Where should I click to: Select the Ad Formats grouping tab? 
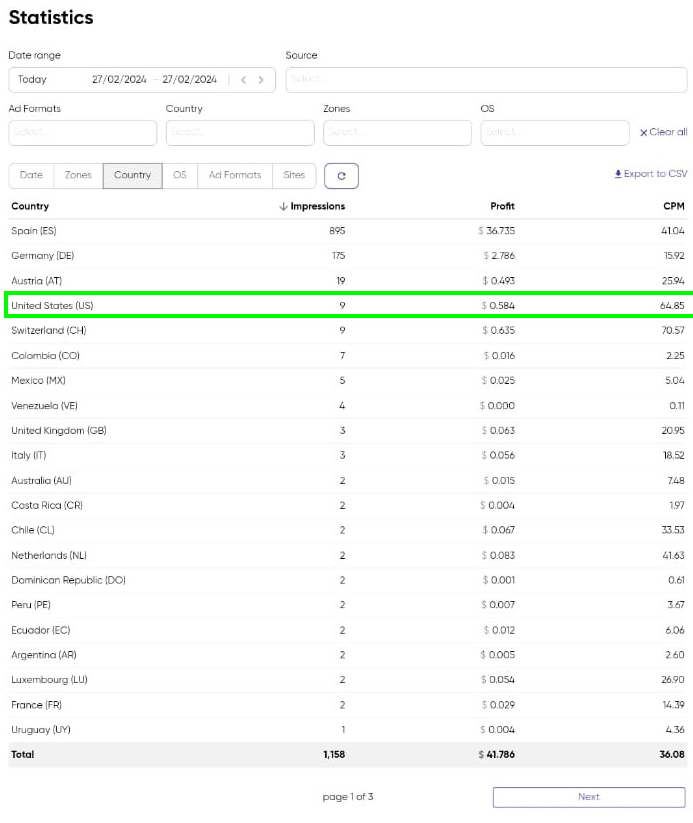point(235,175)
